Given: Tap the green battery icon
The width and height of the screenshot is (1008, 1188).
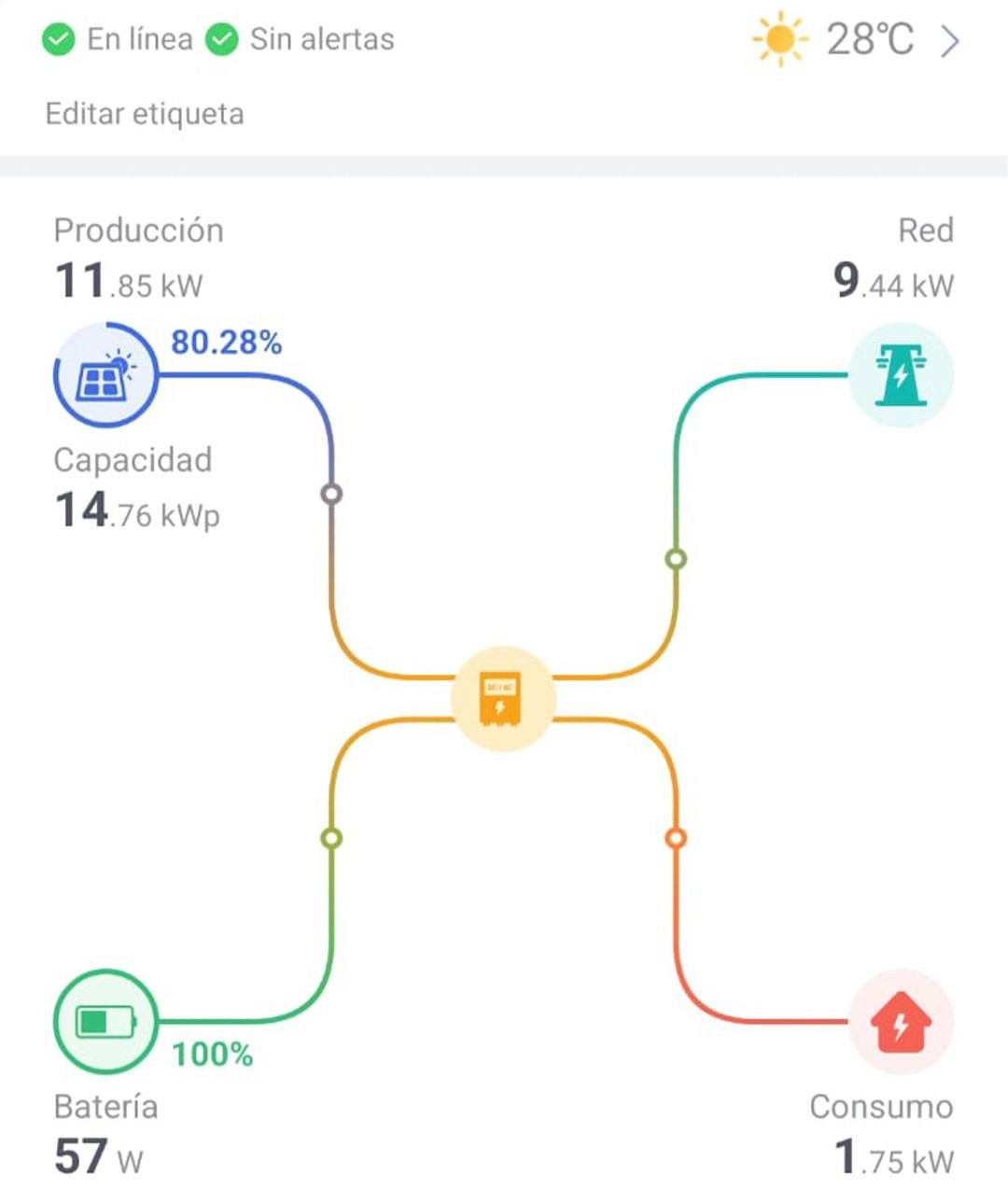Looking at the screenshot, I should pos(105,1022).
